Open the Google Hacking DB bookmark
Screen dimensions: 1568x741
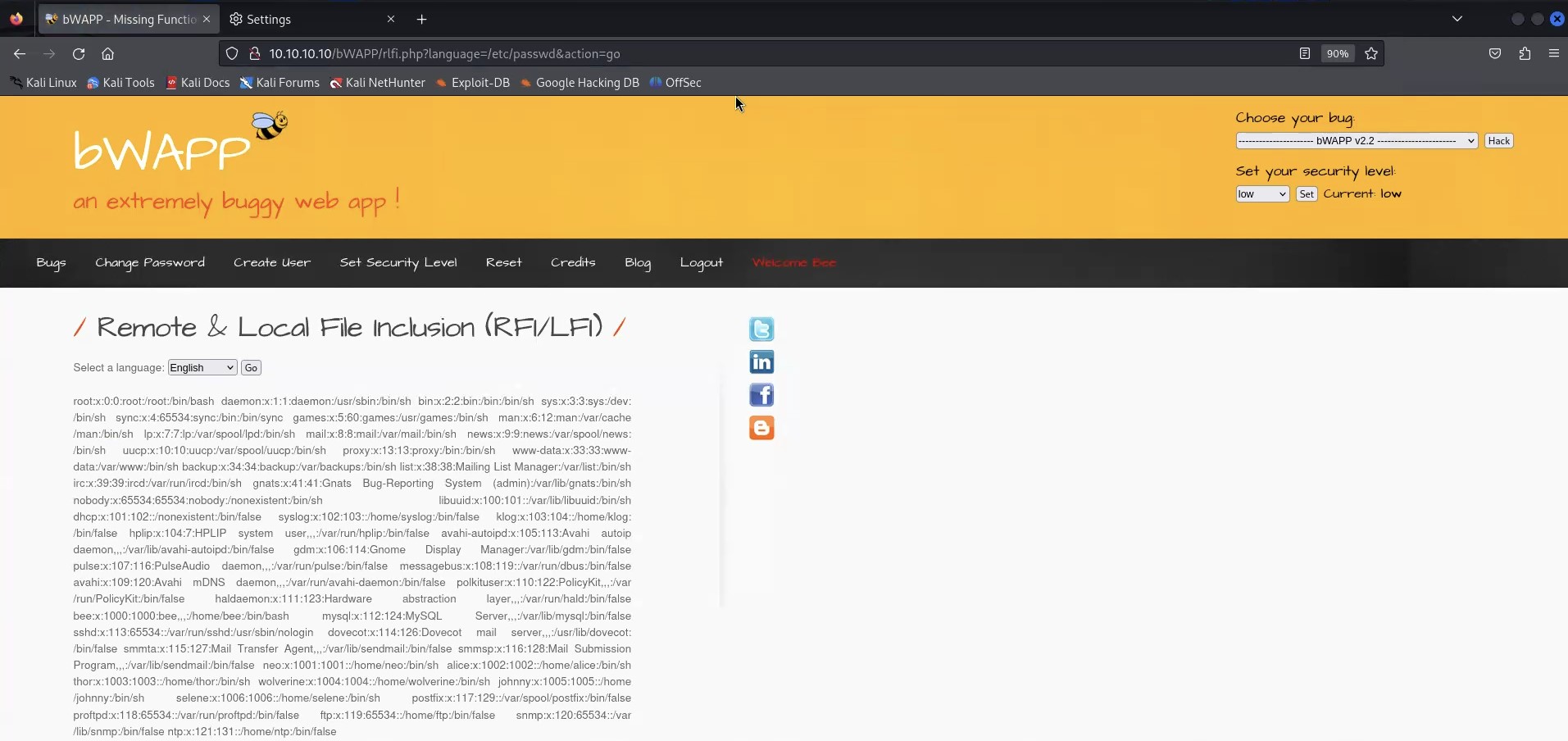coord(579,83)
